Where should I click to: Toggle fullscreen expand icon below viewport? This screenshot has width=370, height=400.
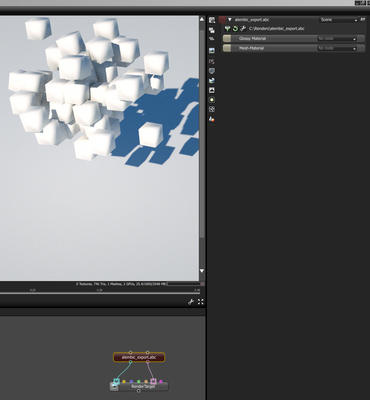[x=200, y=302]
